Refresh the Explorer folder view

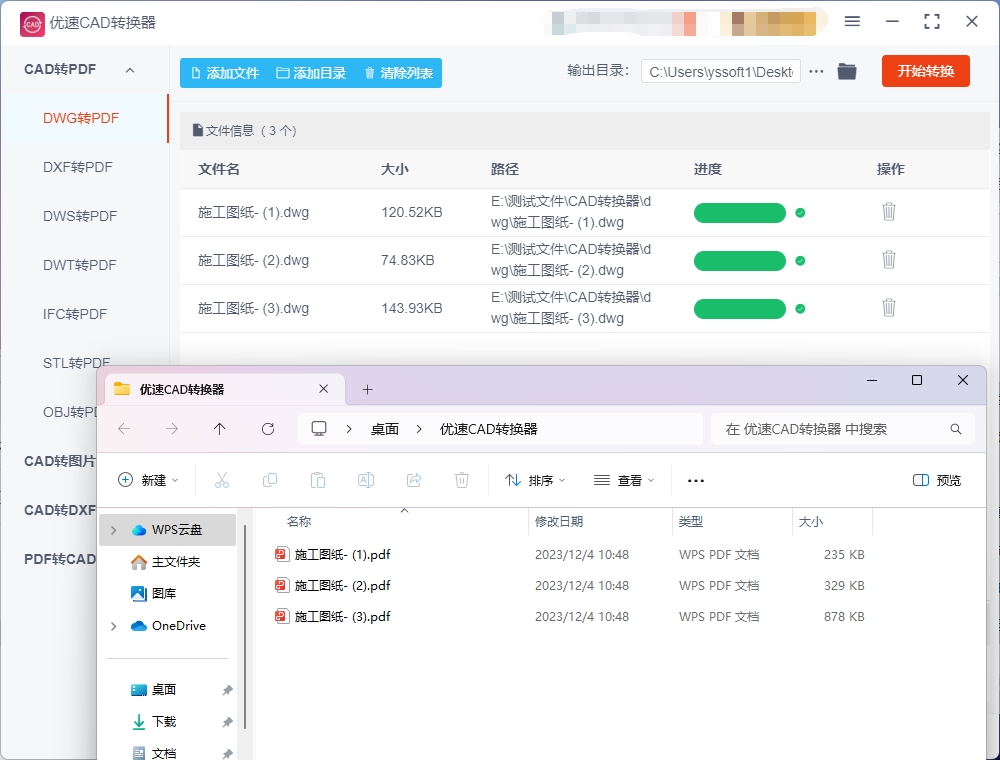(x=268, y=429)
